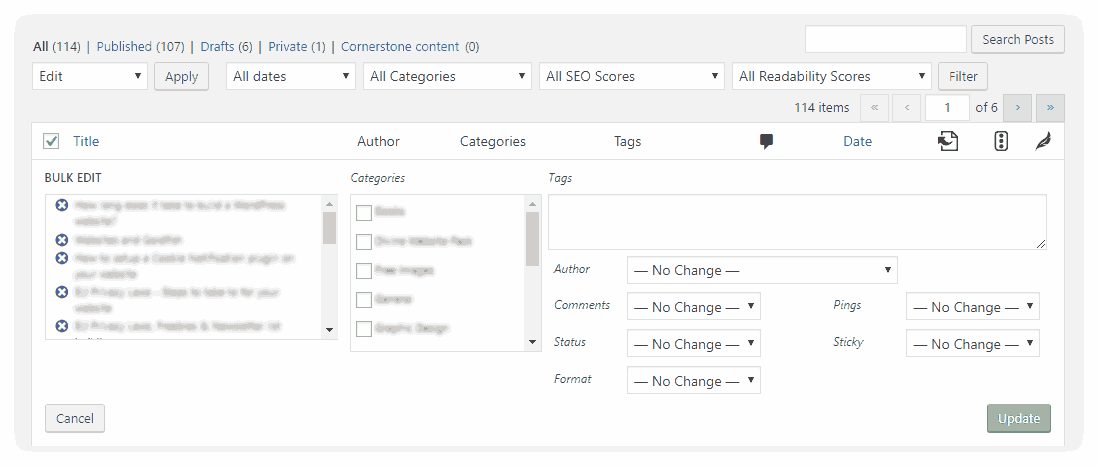The image size is (1098, 466).
Task: Check the first category checkbox
Action: coord(364,212)
